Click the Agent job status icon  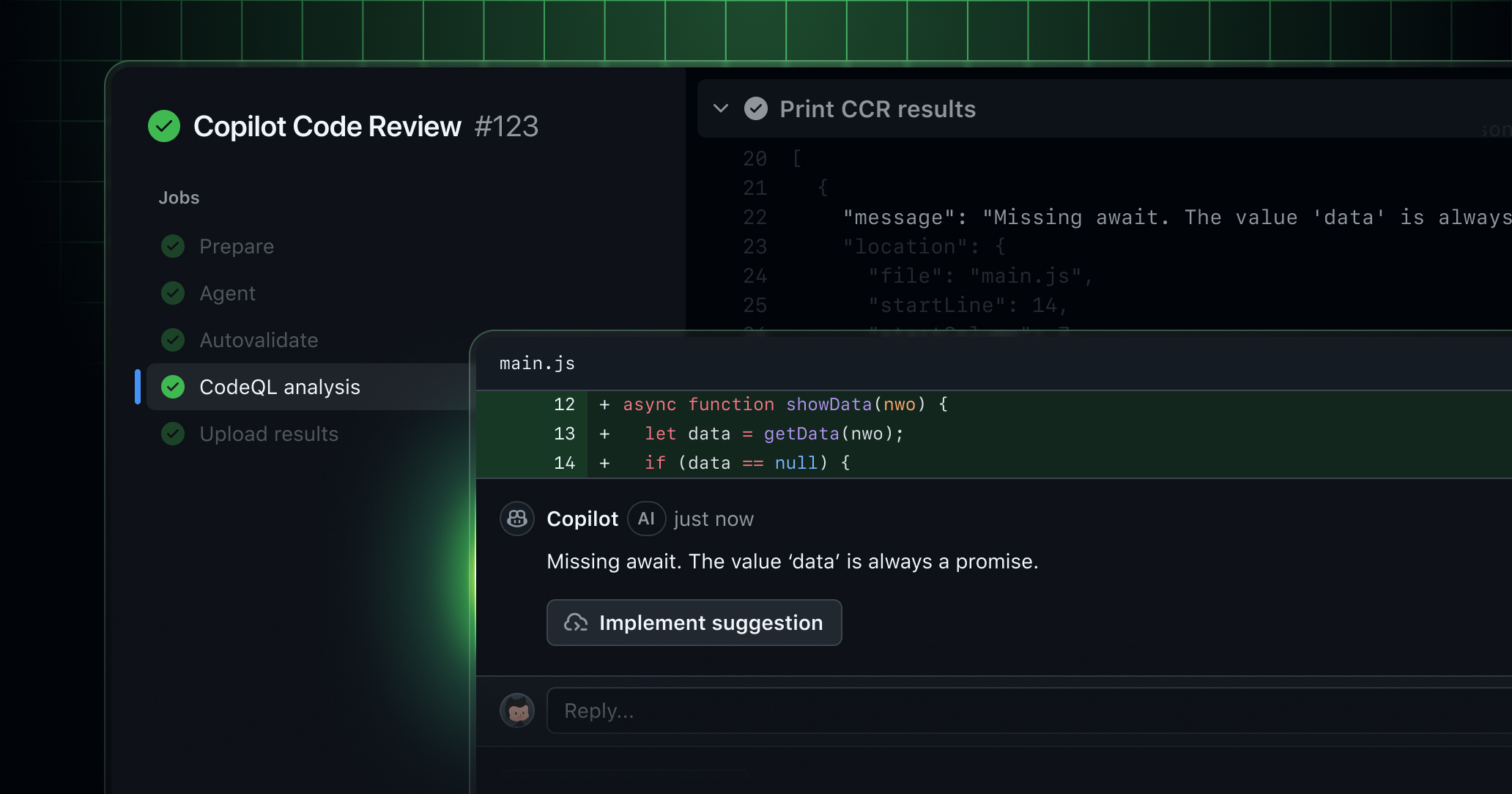coord(173,293)
